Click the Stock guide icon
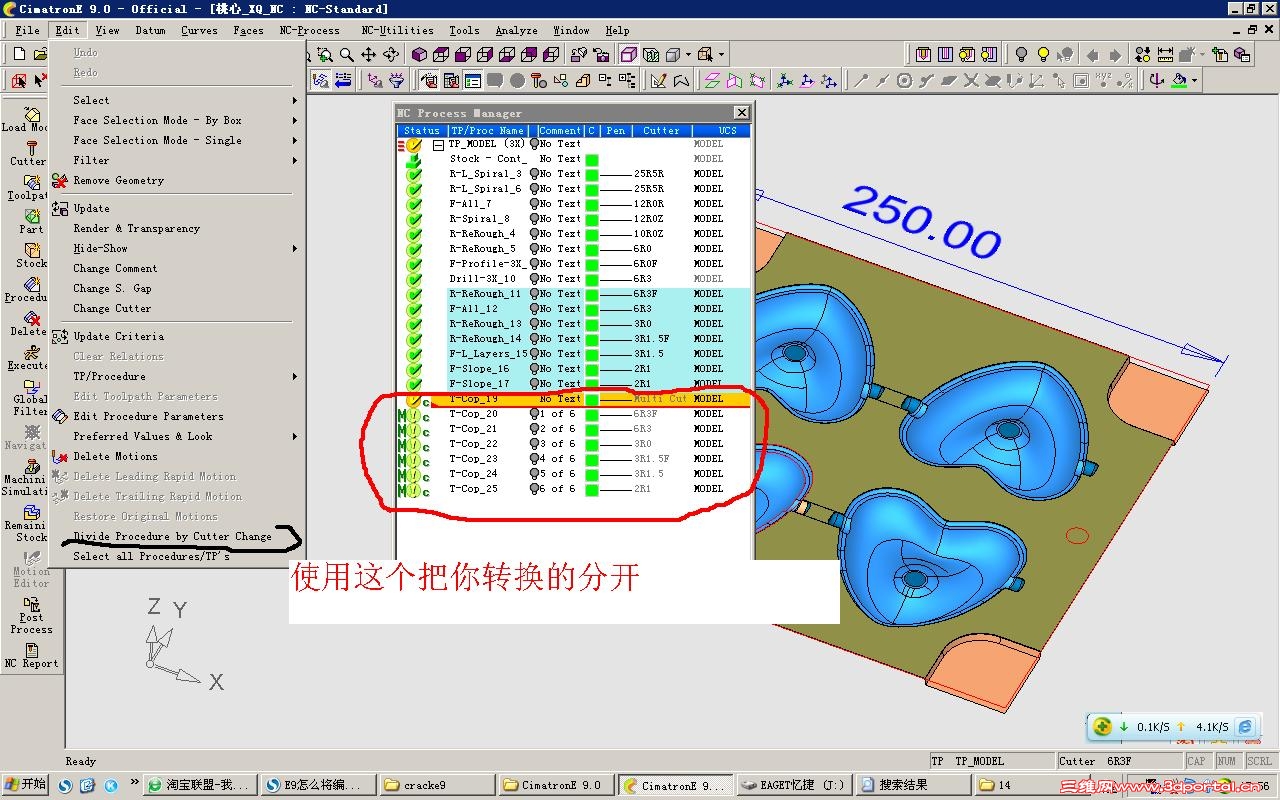This screenshot has height=800, width=1280. click(x=31, y=250)
